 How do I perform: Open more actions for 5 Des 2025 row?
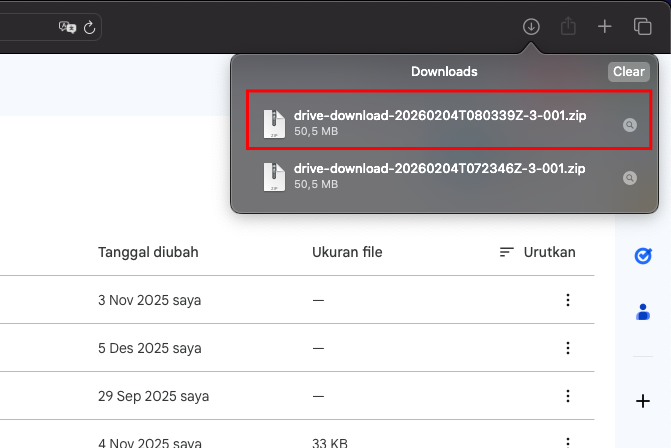click(x=568, y=348)
